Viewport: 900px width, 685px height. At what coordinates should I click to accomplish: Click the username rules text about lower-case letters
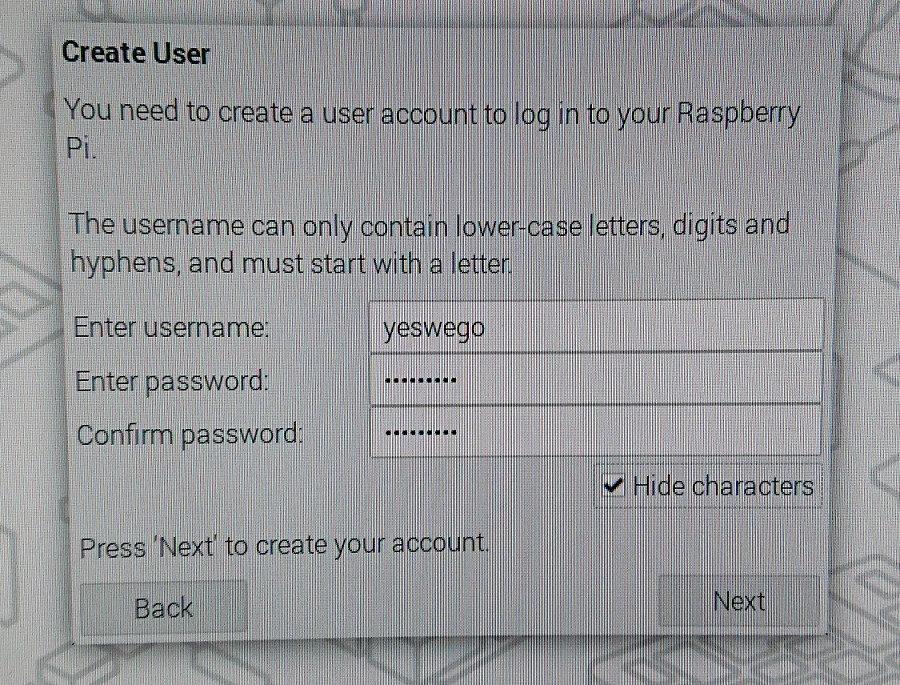429,244
